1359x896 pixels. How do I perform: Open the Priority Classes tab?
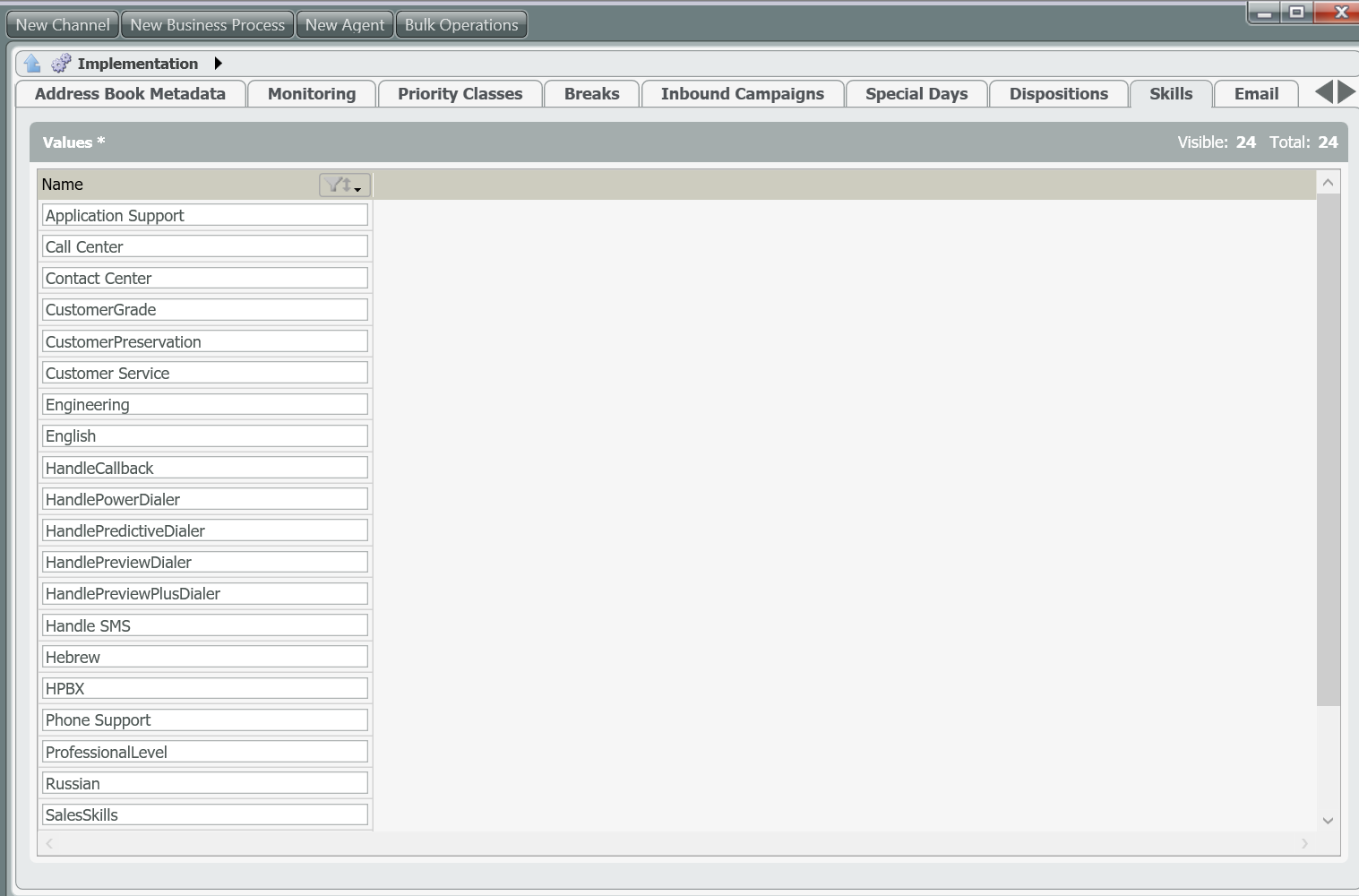pos(460,94)
